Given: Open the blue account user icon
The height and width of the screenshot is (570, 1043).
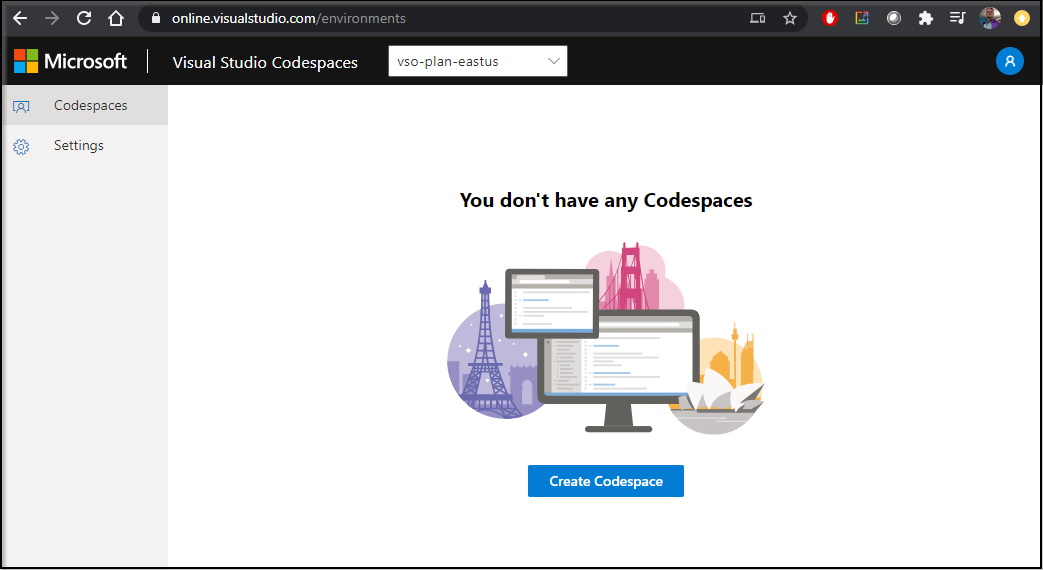Looking at the screenshot, I should point(1009,61).
